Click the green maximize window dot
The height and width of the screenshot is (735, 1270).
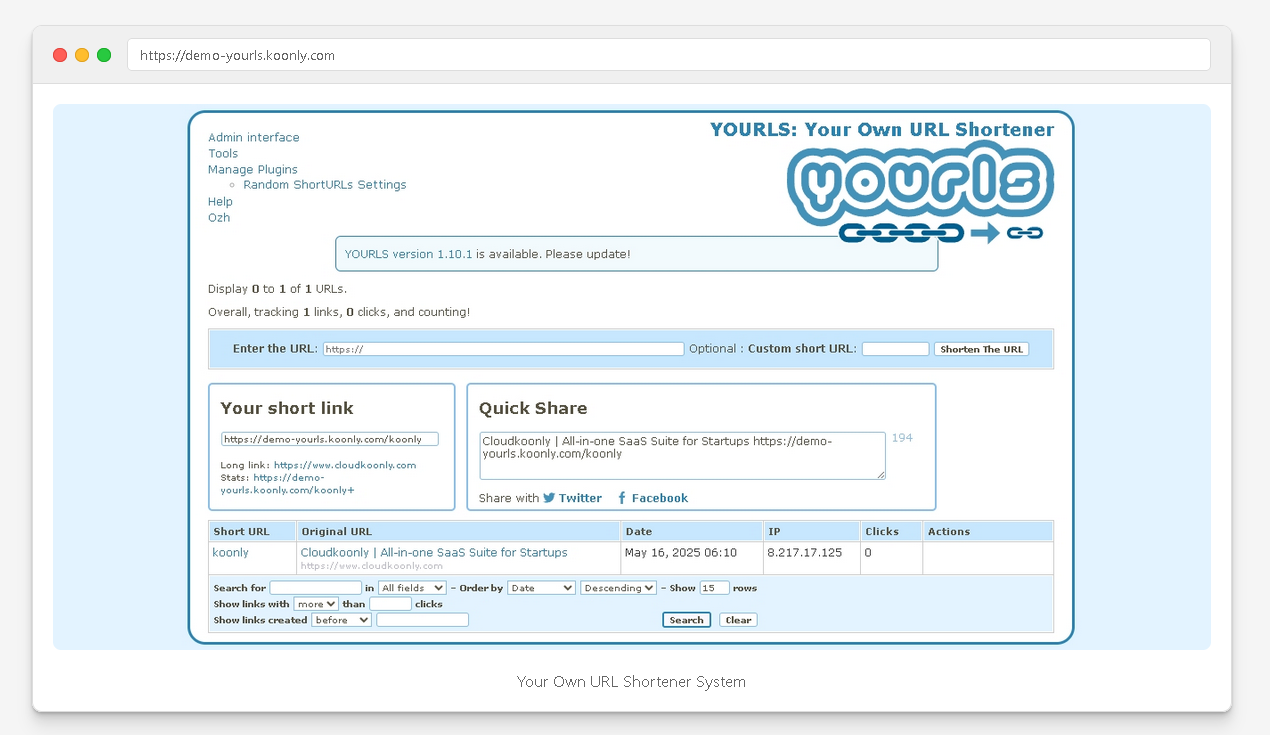pos(104,55)
